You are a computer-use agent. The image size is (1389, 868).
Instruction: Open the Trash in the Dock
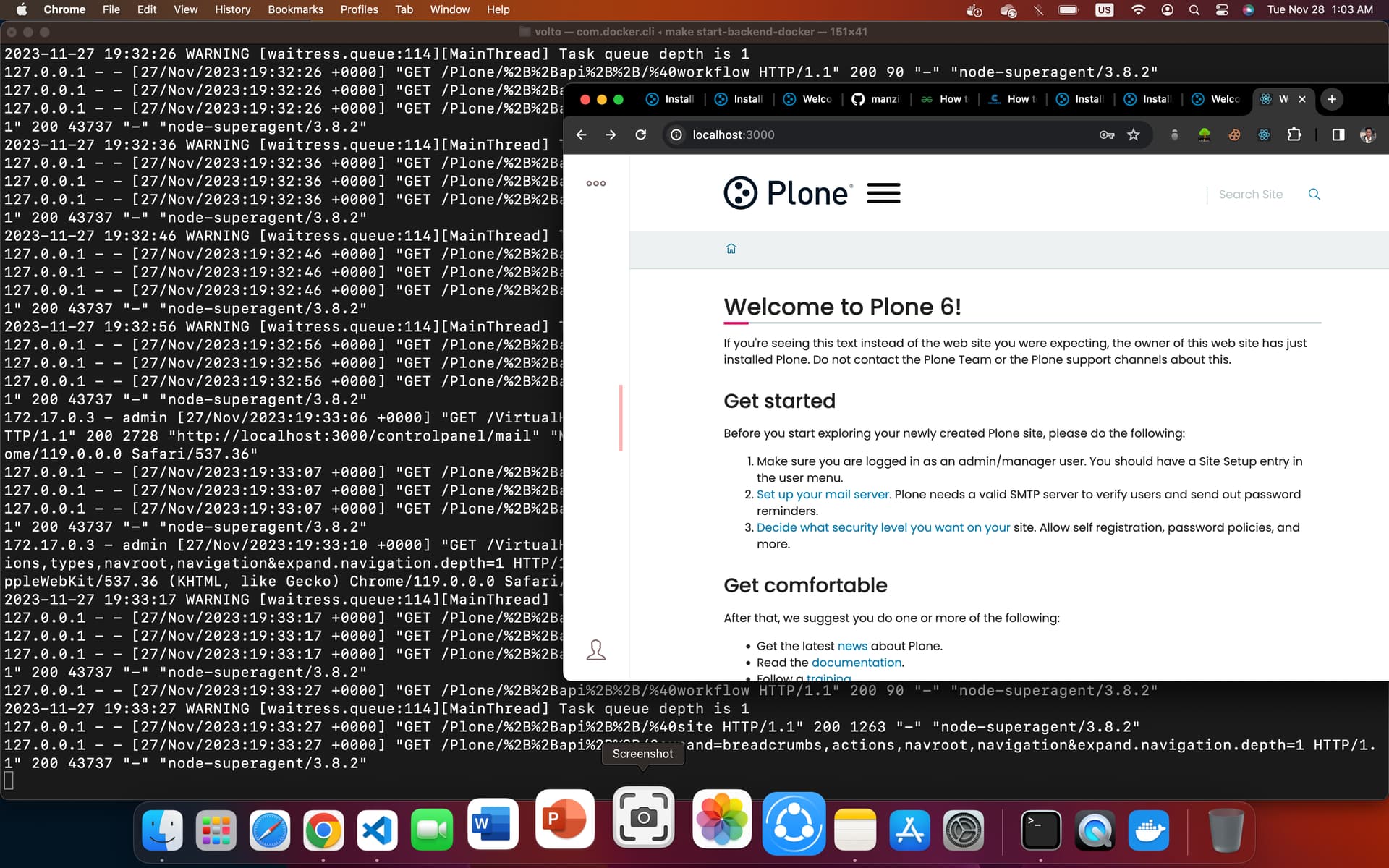(1226, 830)
